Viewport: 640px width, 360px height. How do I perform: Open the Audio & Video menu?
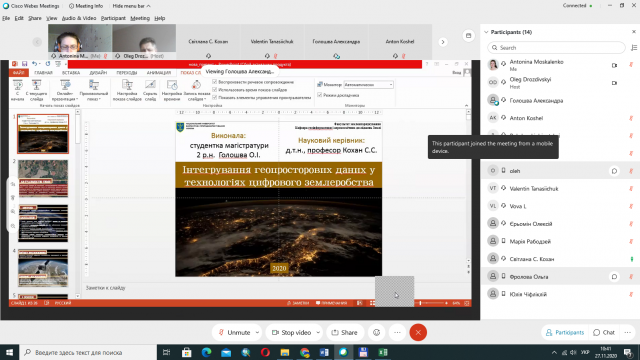click(x=79, y=18)
